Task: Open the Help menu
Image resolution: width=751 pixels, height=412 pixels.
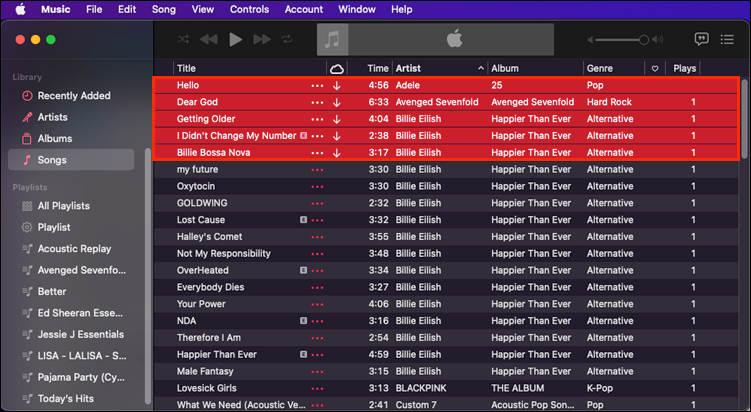Action: point(401,9)
